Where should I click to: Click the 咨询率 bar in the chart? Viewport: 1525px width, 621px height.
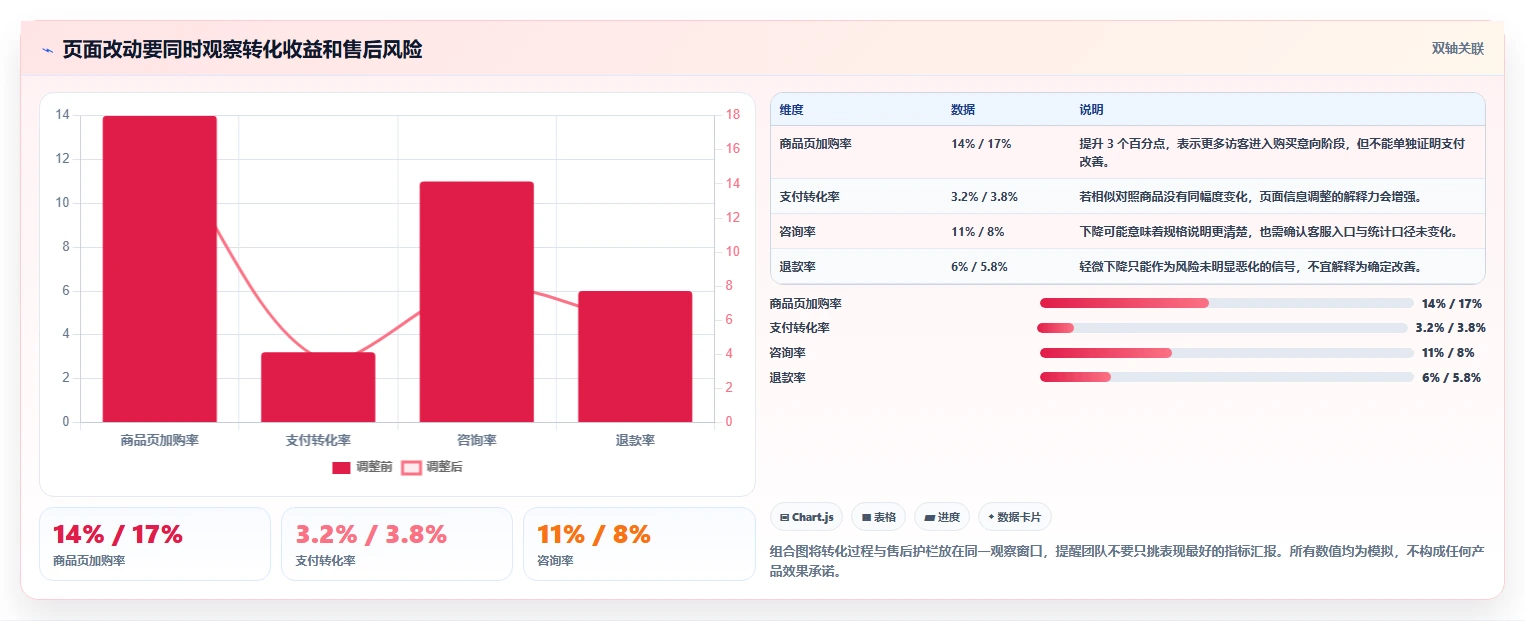(477, 302)
